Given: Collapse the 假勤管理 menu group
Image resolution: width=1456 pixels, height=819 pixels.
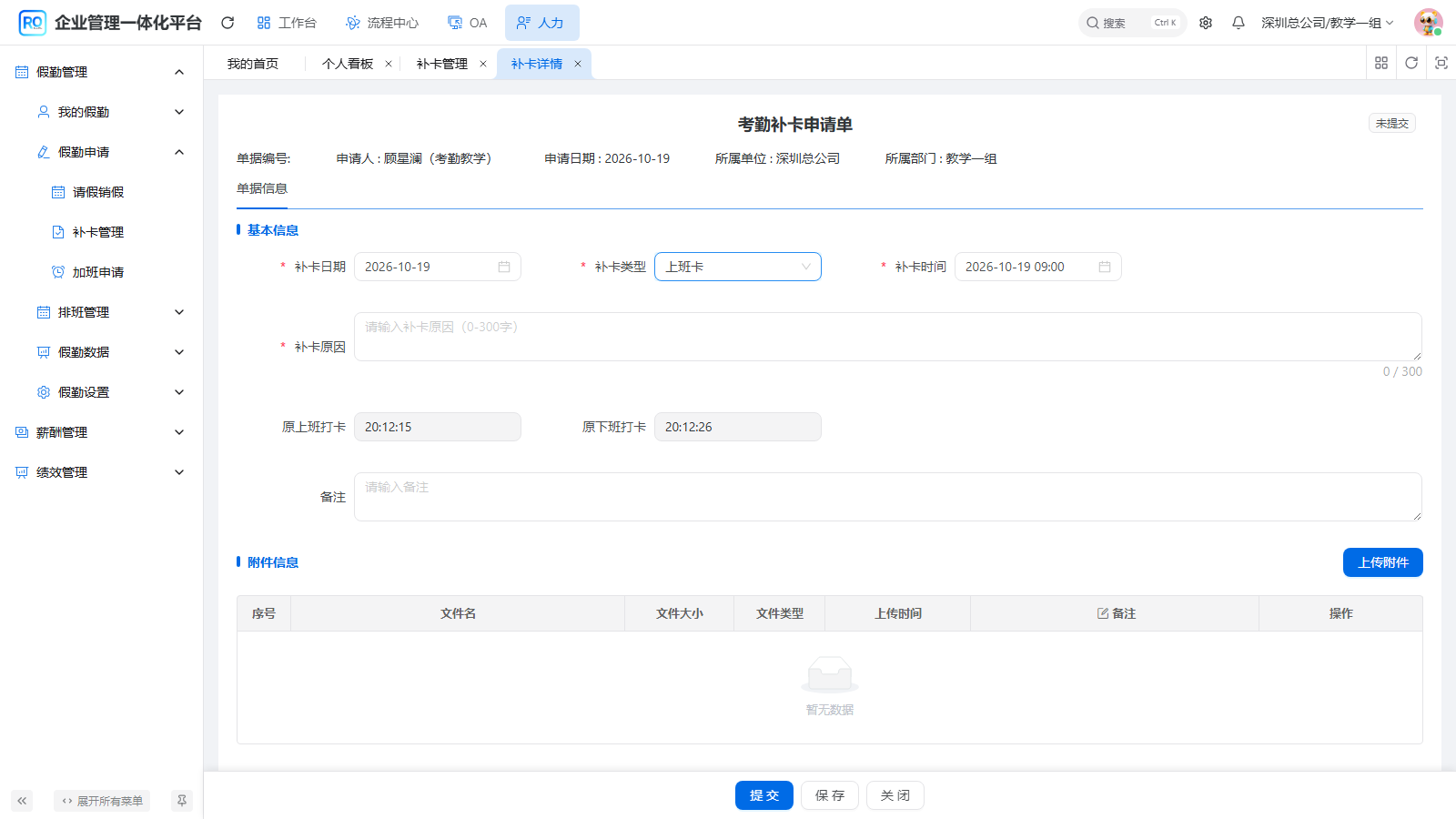Looking at the screenshot, I should pyautogui.click(x=101, y=72).
